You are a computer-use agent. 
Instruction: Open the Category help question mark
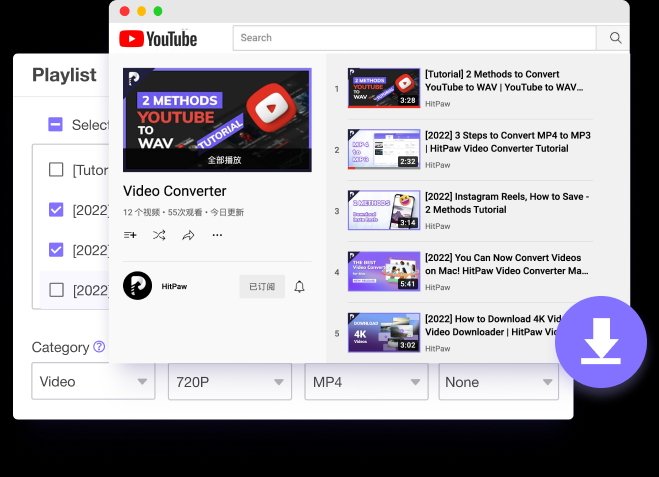tap(99, 347)
